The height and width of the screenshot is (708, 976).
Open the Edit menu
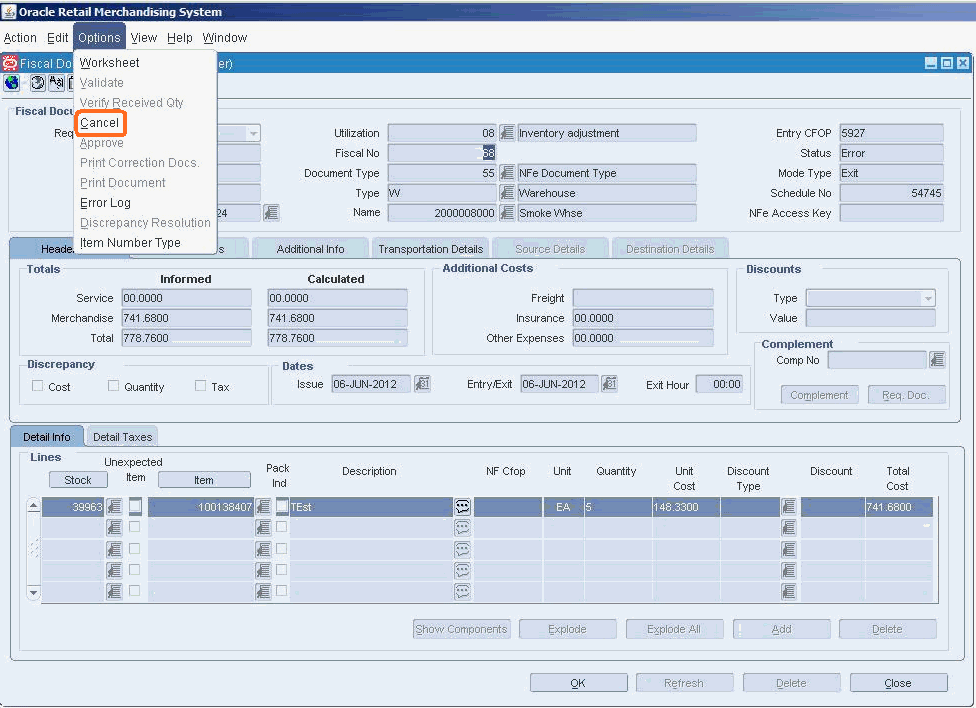pyautogui.click(x=57, y=37)
